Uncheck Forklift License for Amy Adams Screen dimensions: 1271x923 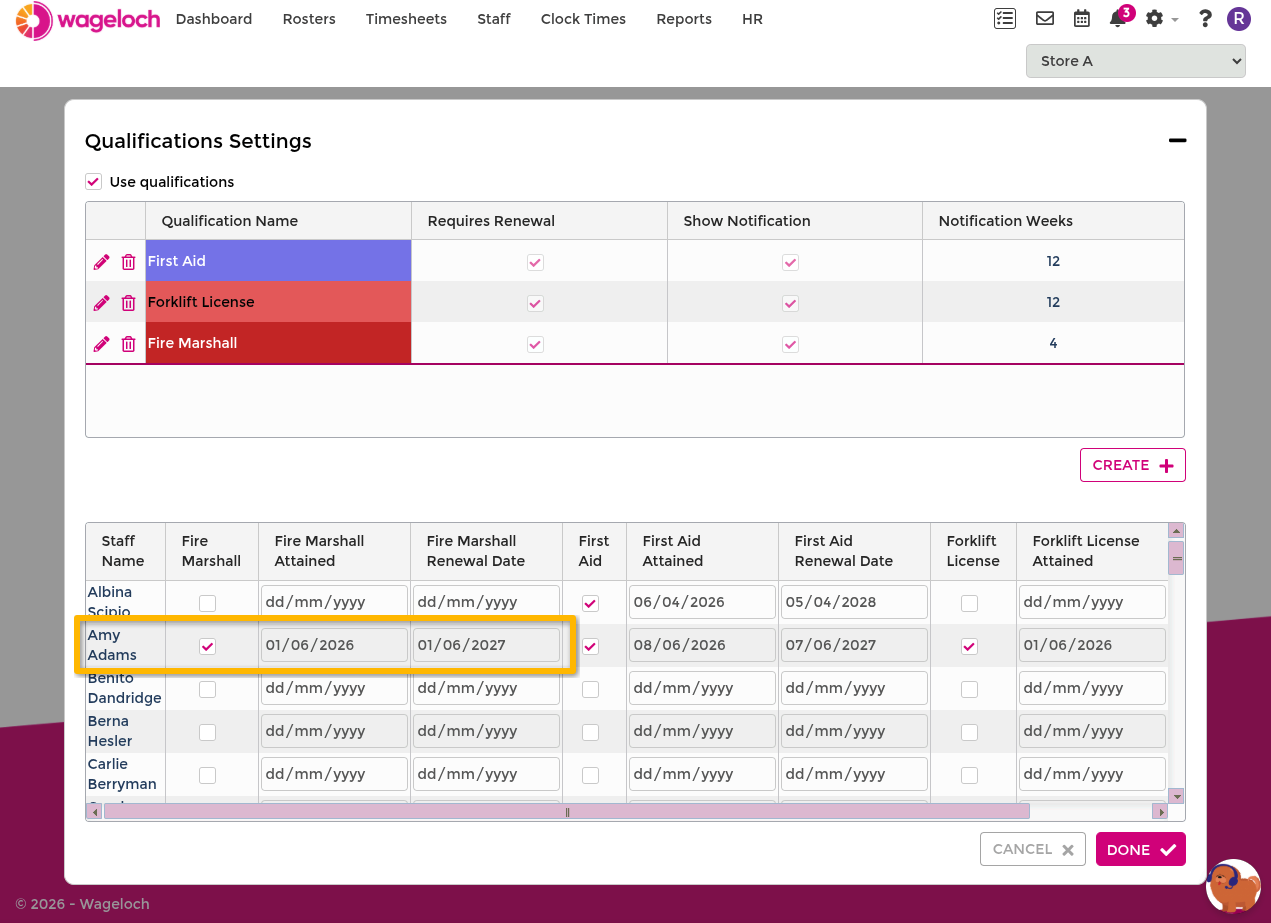coord(969,646)
